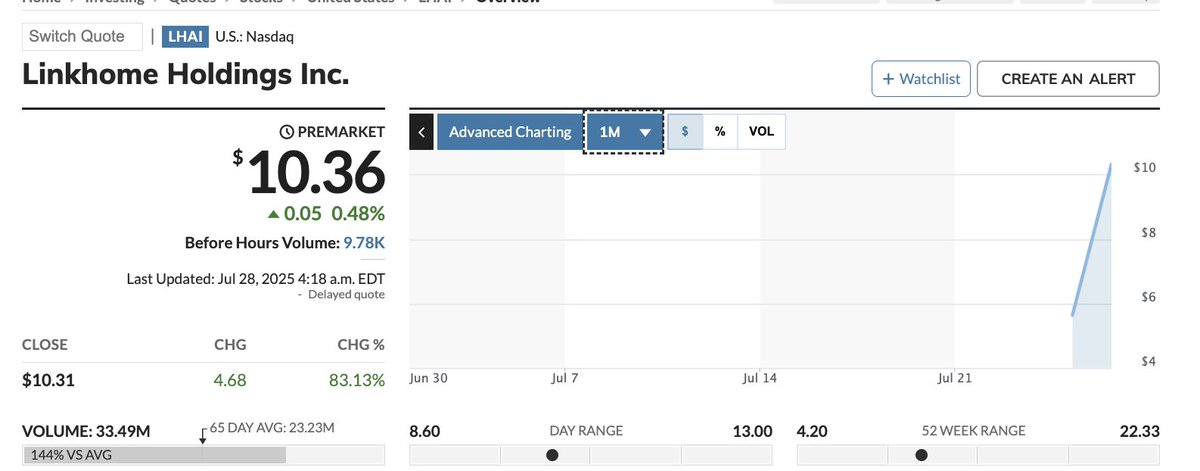Switch chart to percent mode

720,132
